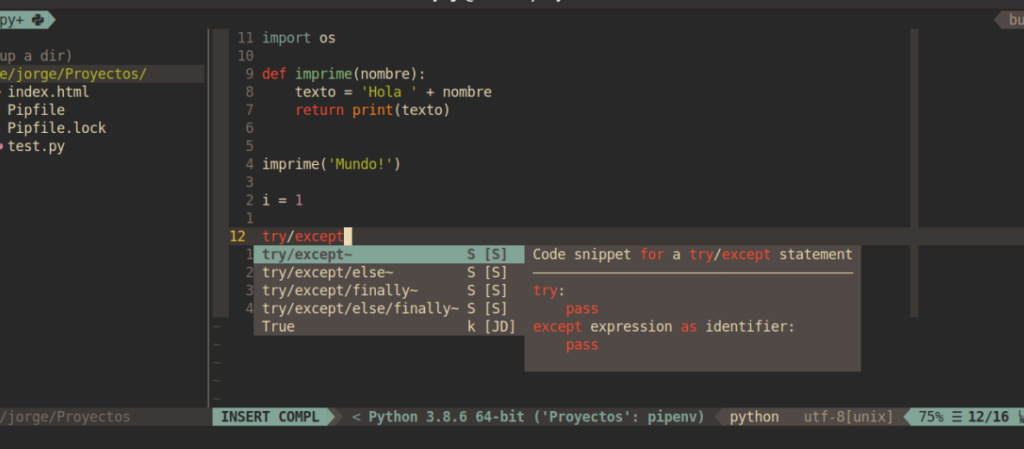Screen dimensions: 1024x449
Task: Click the 'try:' line in the snippet preview
Action: [549, 290]
